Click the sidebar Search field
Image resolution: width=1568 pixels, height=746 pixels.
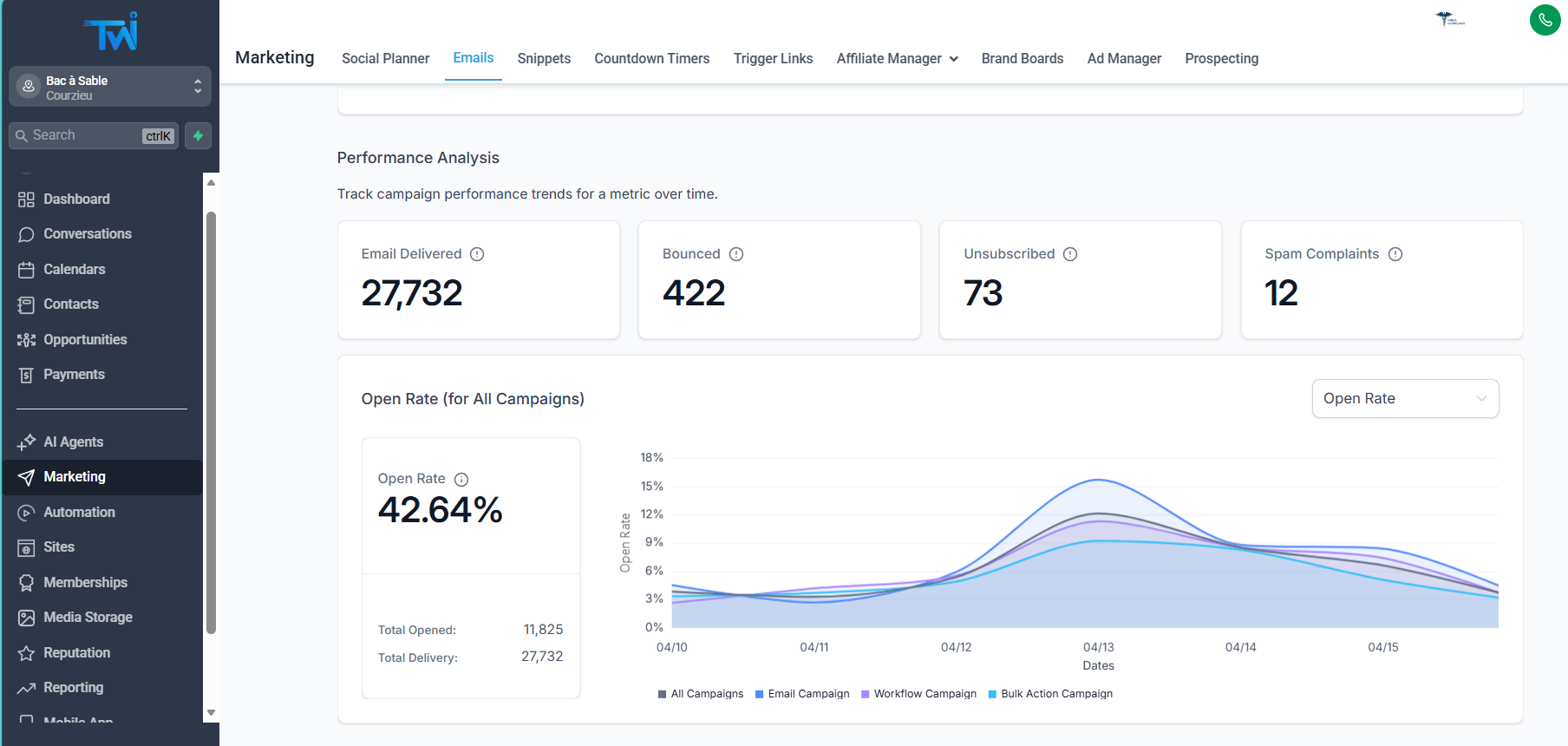click(94, 135)
